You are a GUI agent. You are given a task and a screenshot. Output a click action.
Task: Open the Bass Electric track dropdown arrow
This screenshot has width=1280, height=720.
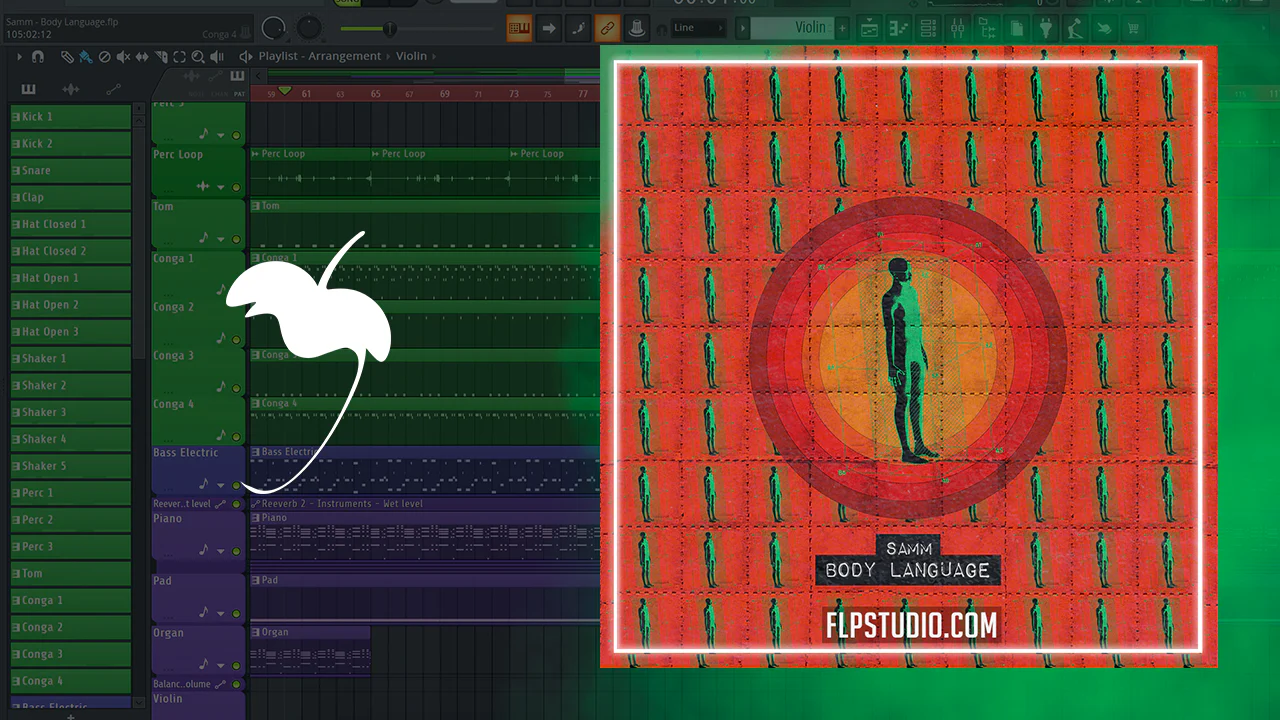point(221,485)
